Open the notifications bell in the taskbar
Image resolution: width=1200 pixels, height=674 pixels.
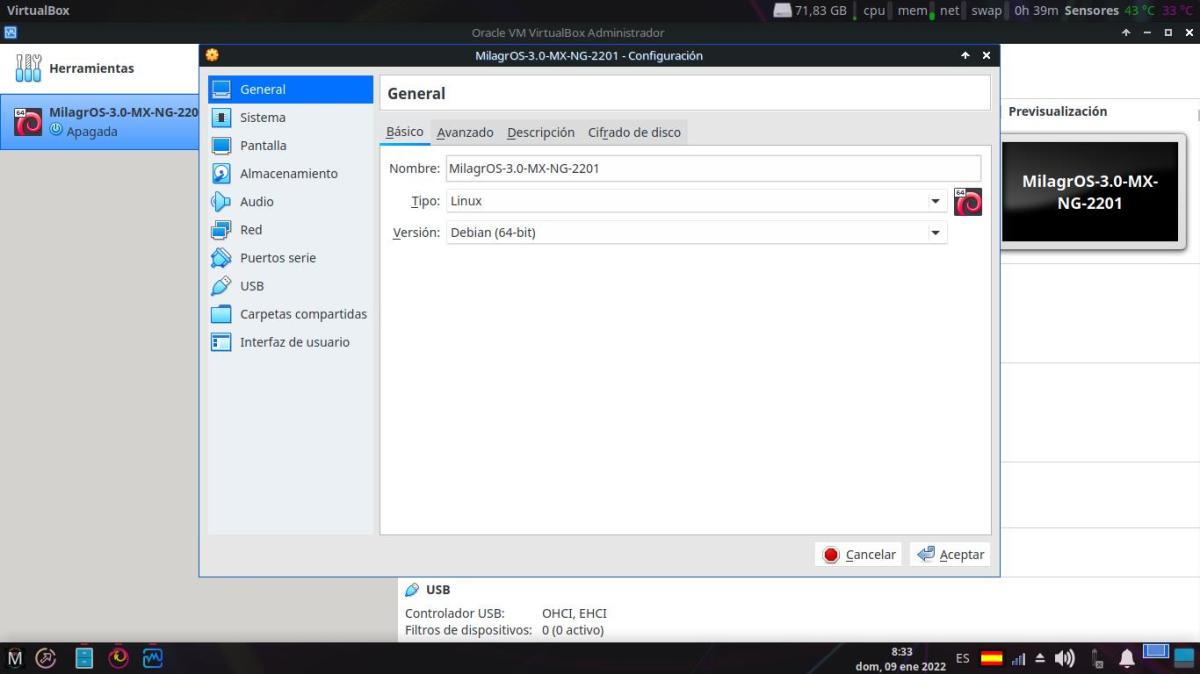point(1126,658)
